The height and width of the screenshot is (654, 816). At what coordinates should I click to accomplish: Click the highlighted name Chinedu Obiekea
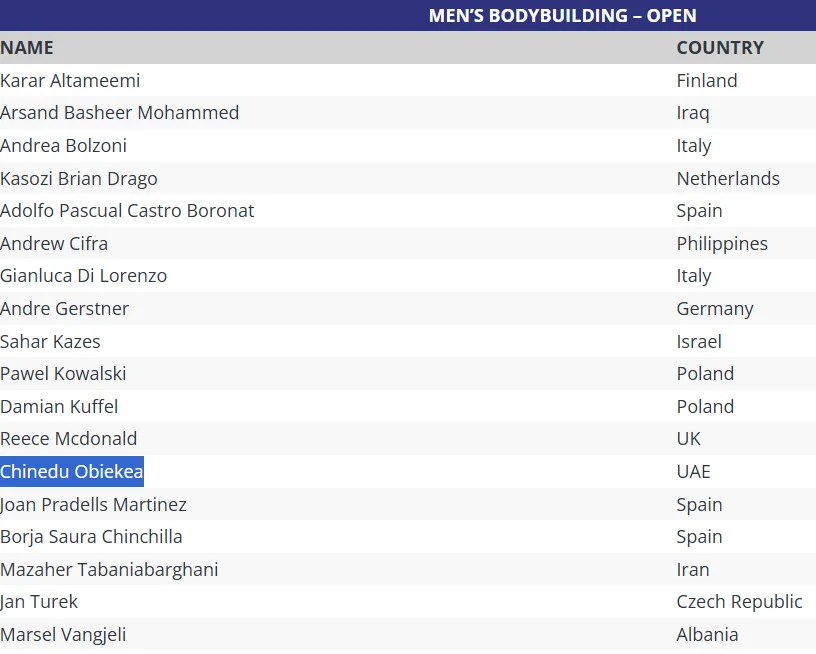click(x=72, y=471)
